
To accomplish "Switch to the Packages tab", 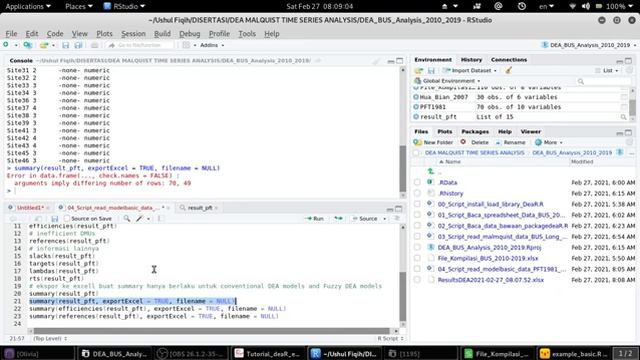I will click(x=475, y=131).
